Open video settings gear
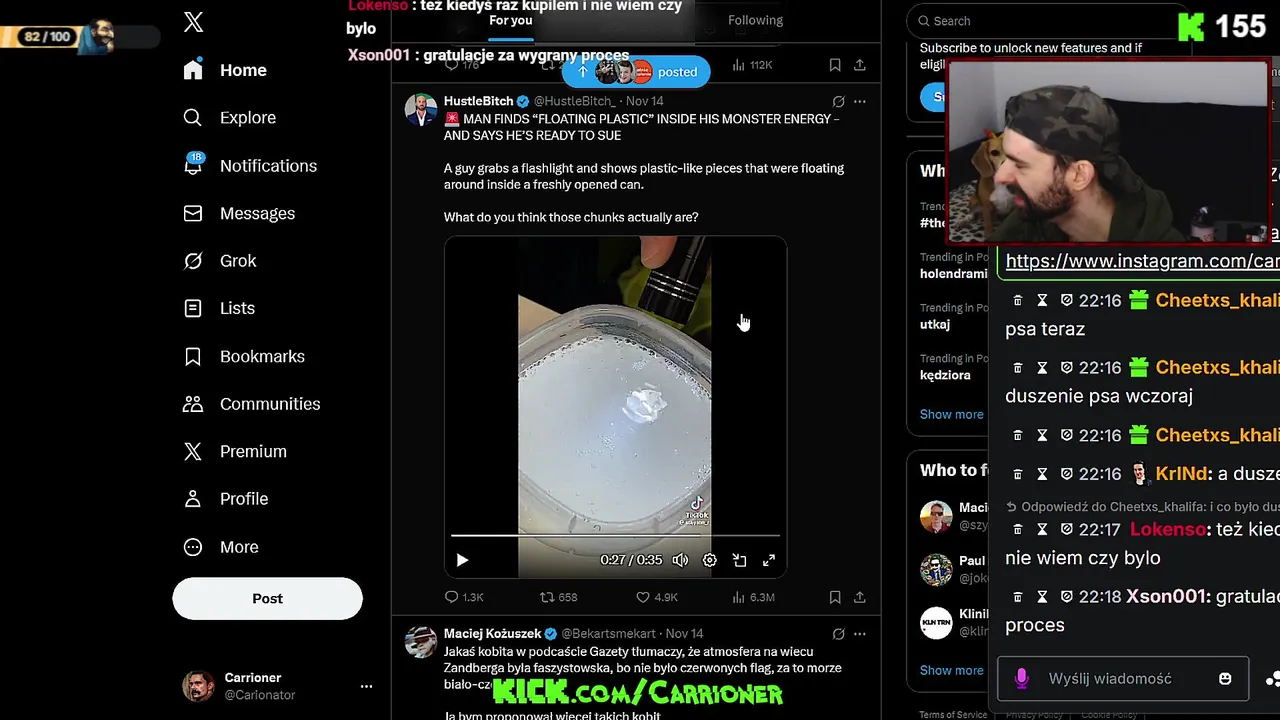 [x=710, y=560]
